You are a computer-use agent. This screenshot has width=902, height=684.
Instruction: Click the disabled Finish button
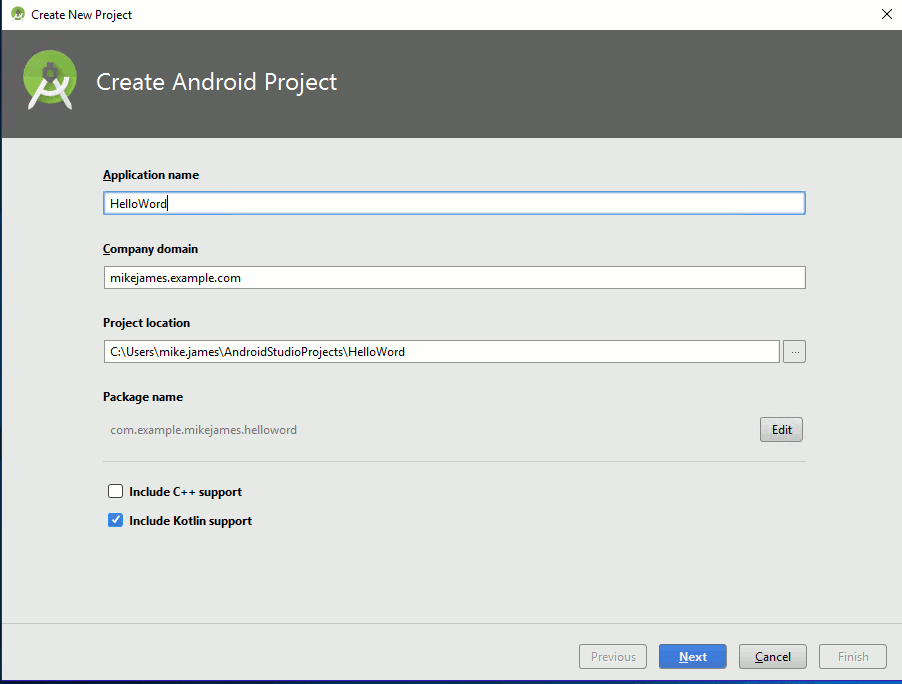[853, 656]
